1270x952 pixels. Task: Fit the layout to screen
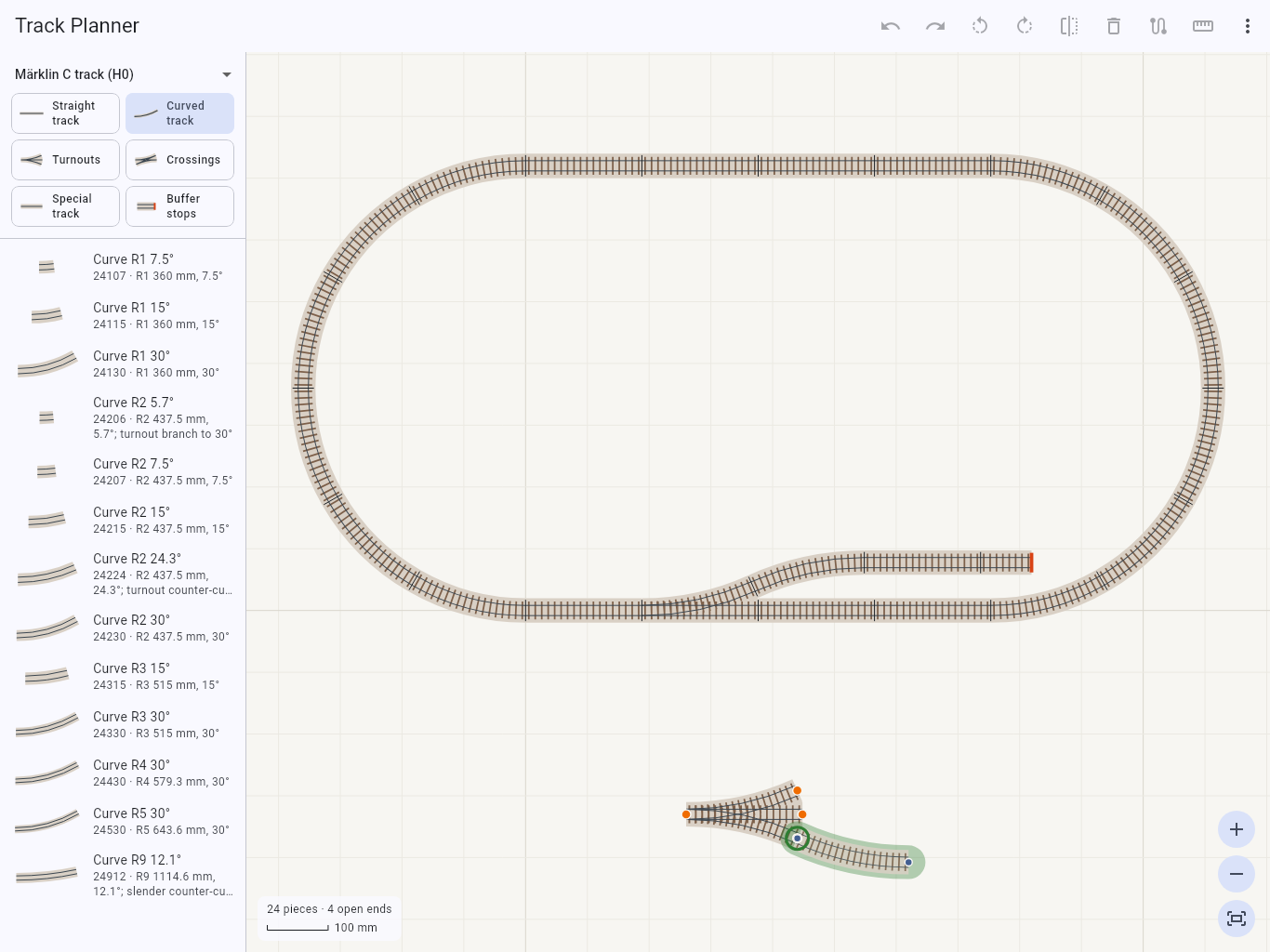pos(1237,919)
